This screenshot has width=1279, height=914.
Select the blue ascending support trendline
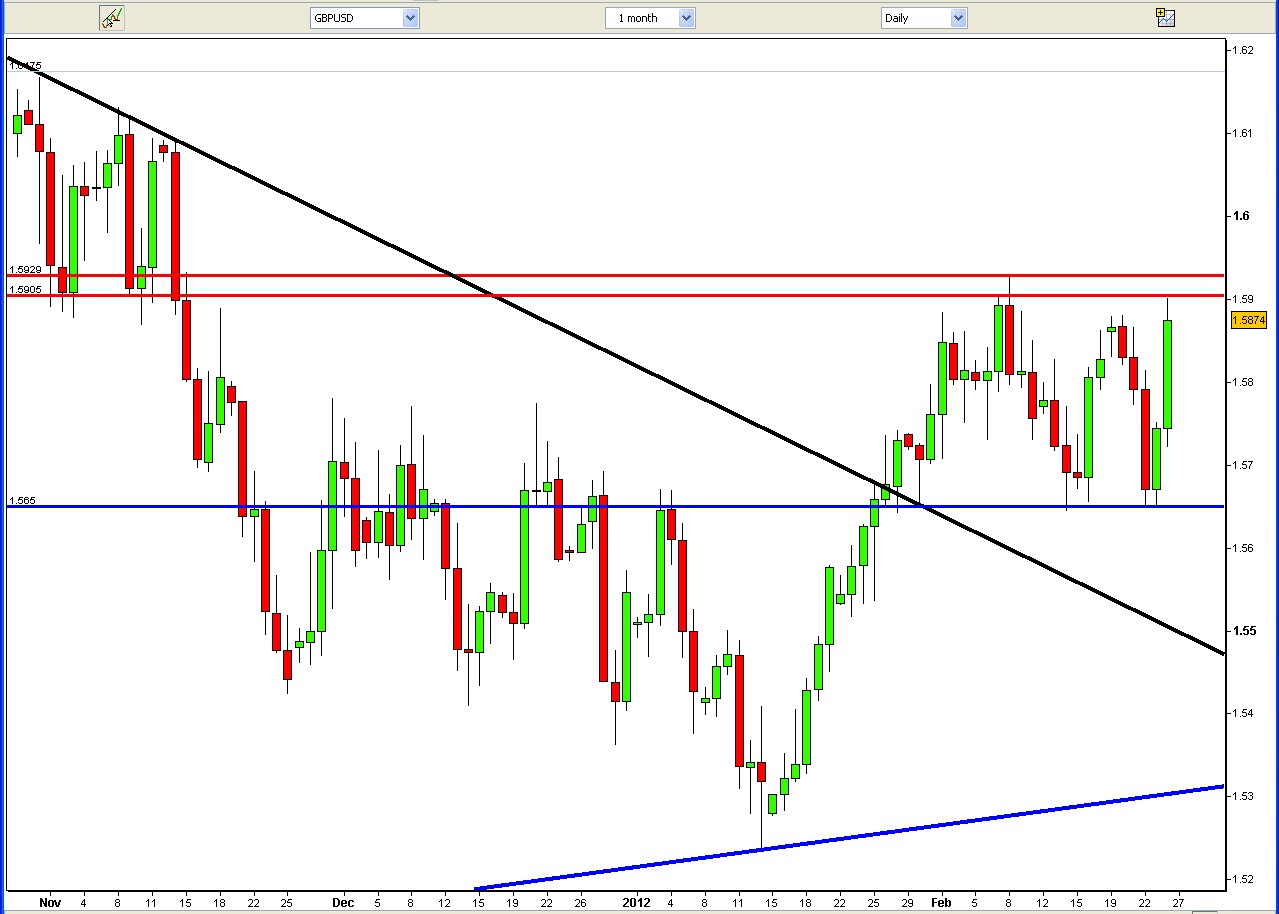pyautogui.click(x=850, y=838)
